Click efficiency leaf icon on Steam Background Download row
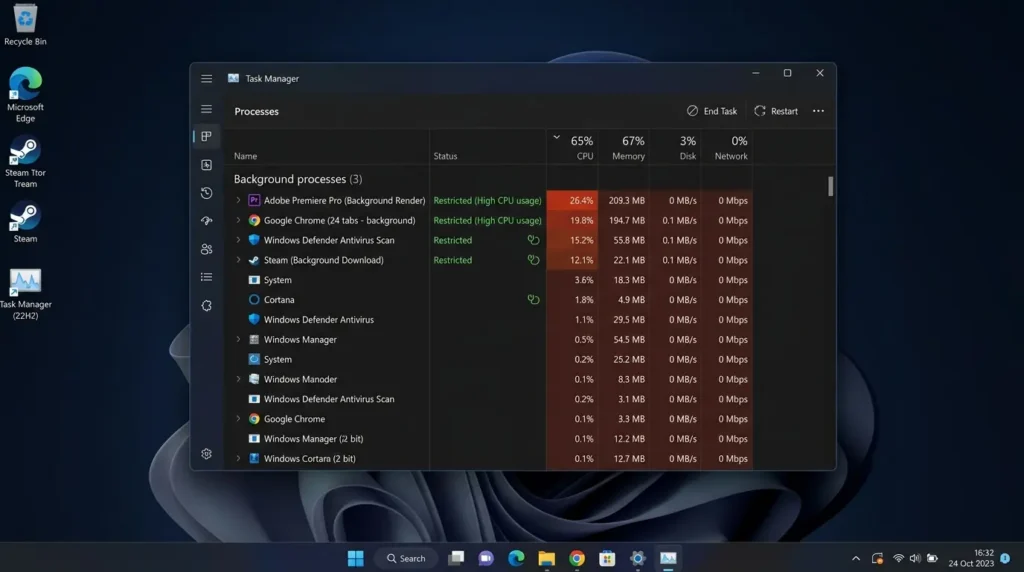The image size is (1024, 572). 534,260
